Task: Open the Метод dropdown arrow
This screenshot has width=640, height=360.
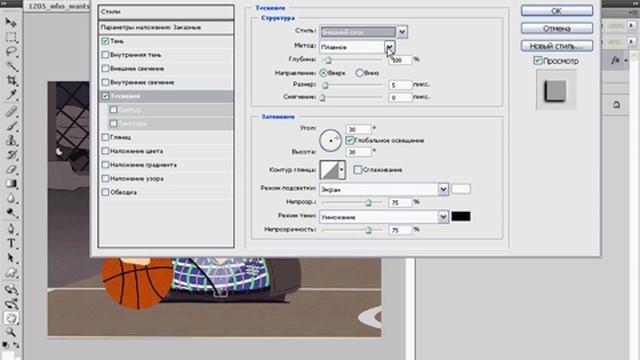Action: [x=390, y=47]
